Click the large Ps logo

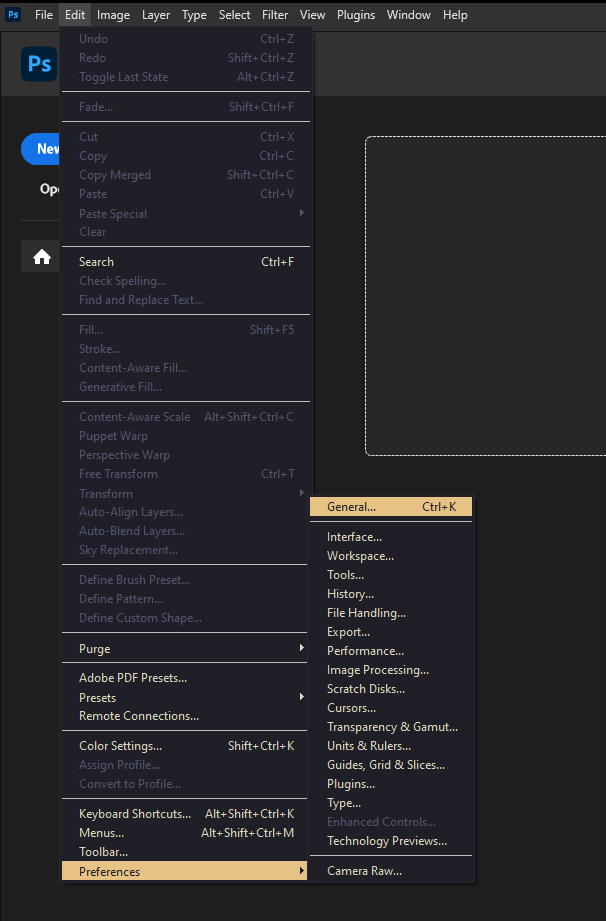click(x=39, y=63)
